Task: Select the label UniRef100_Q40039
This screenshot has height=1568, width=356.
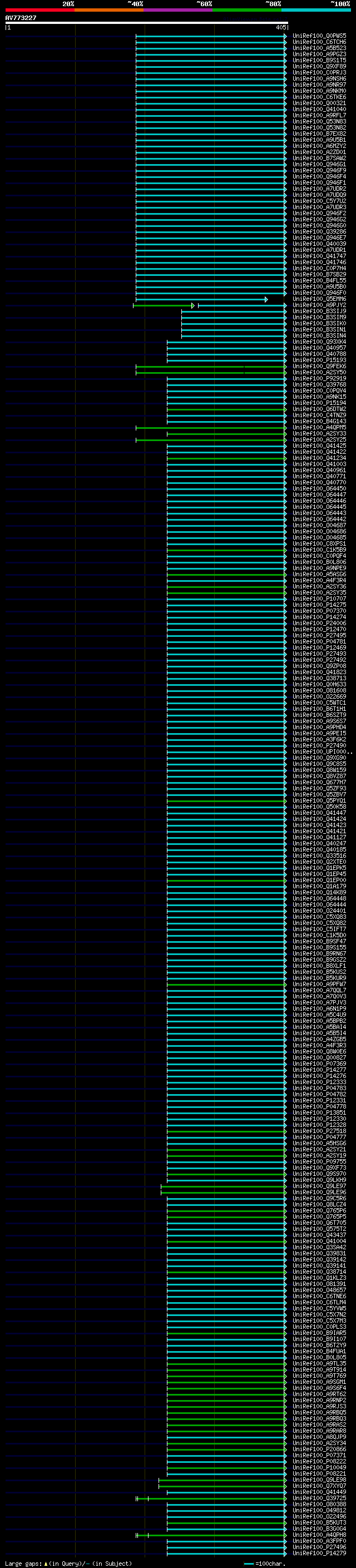Action: tap(319, 244)
